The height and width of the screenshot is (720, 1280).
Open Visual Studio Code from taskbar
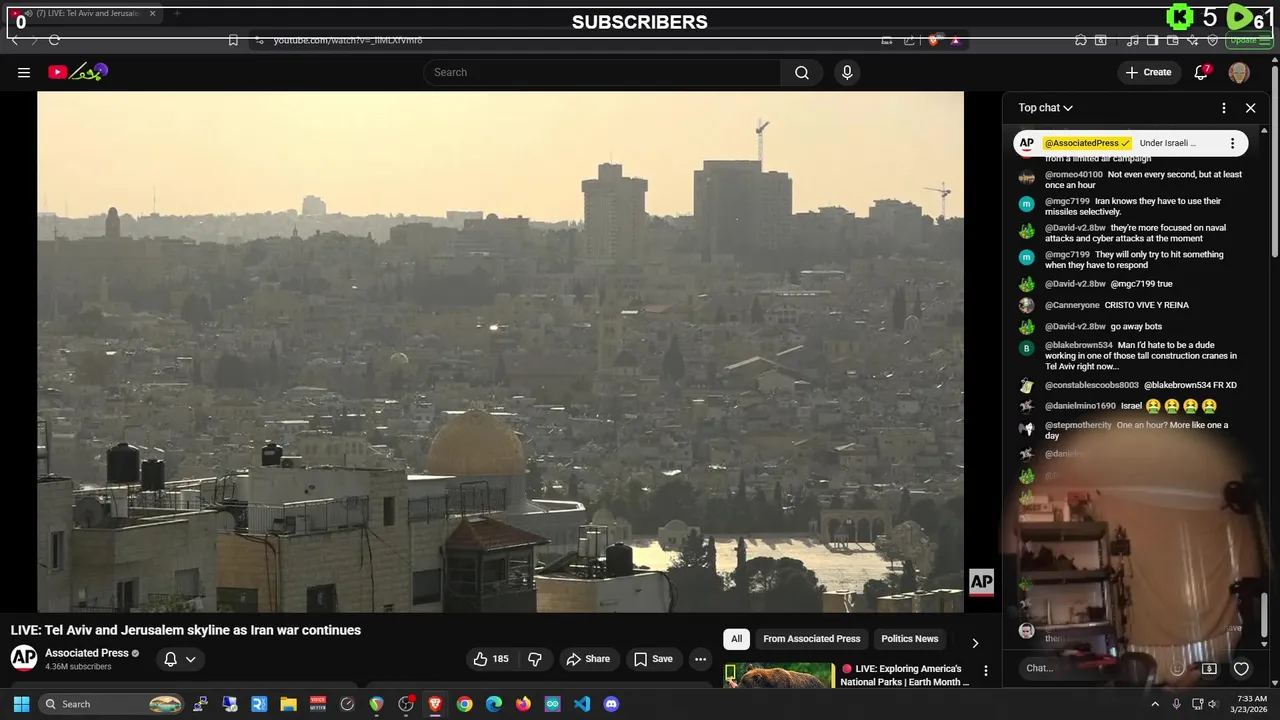[582, 704]
